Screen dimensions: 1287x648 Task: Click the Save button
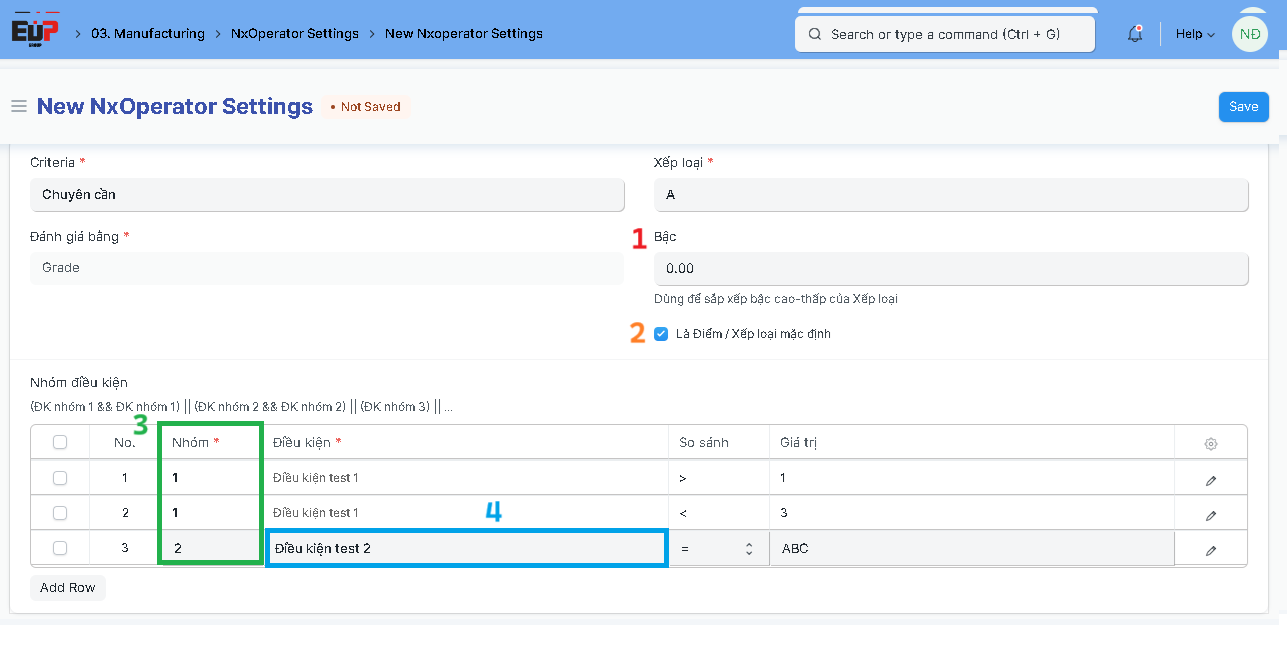click(1243, 106)
